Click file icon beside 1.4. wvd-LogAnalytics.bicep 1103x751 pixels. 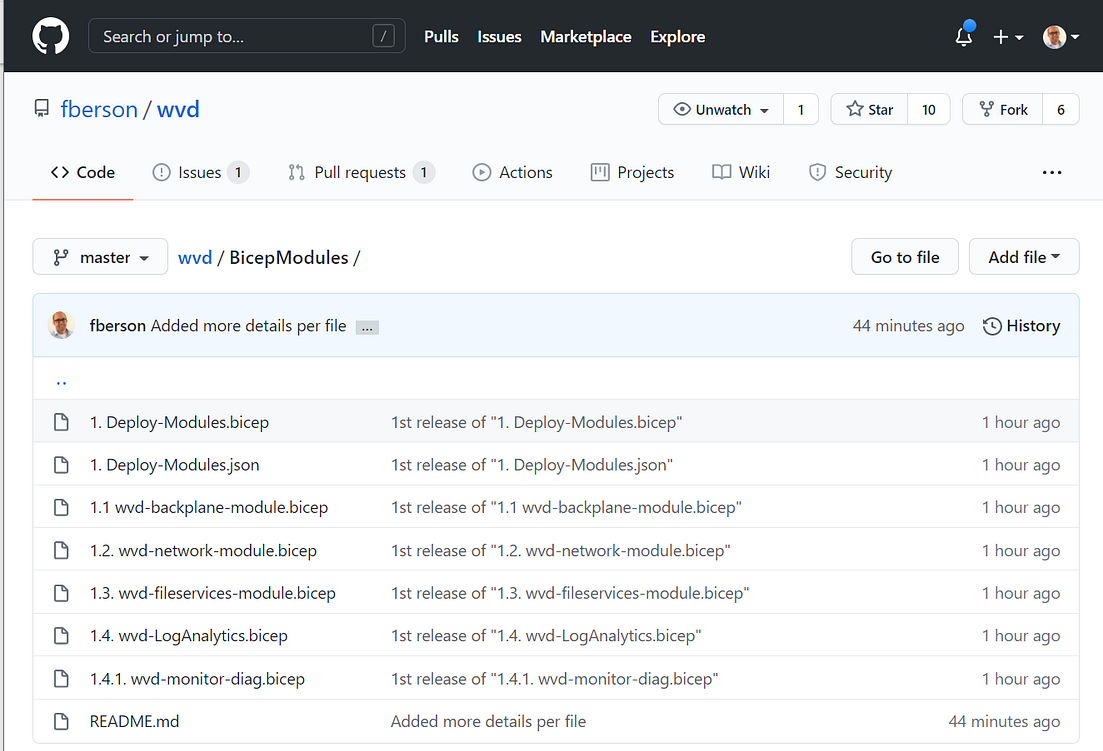(61, 636)
